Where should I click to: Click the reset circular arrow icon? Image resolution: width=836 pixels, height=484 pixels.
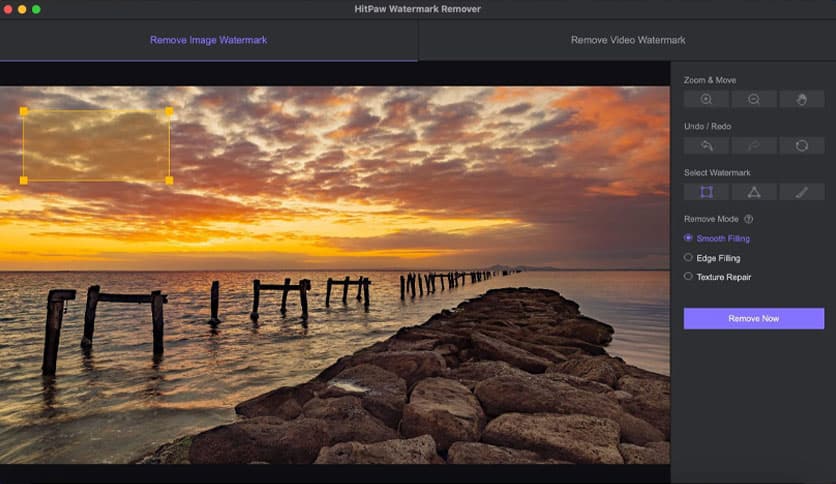801,146
